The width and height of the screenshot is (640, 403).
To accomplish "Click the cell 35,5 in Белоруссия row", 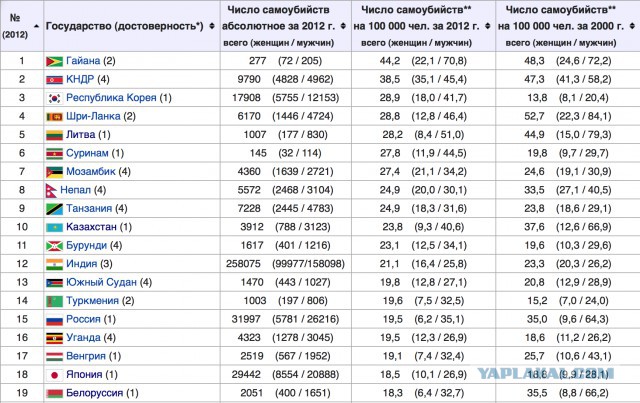I will [537, 393].
